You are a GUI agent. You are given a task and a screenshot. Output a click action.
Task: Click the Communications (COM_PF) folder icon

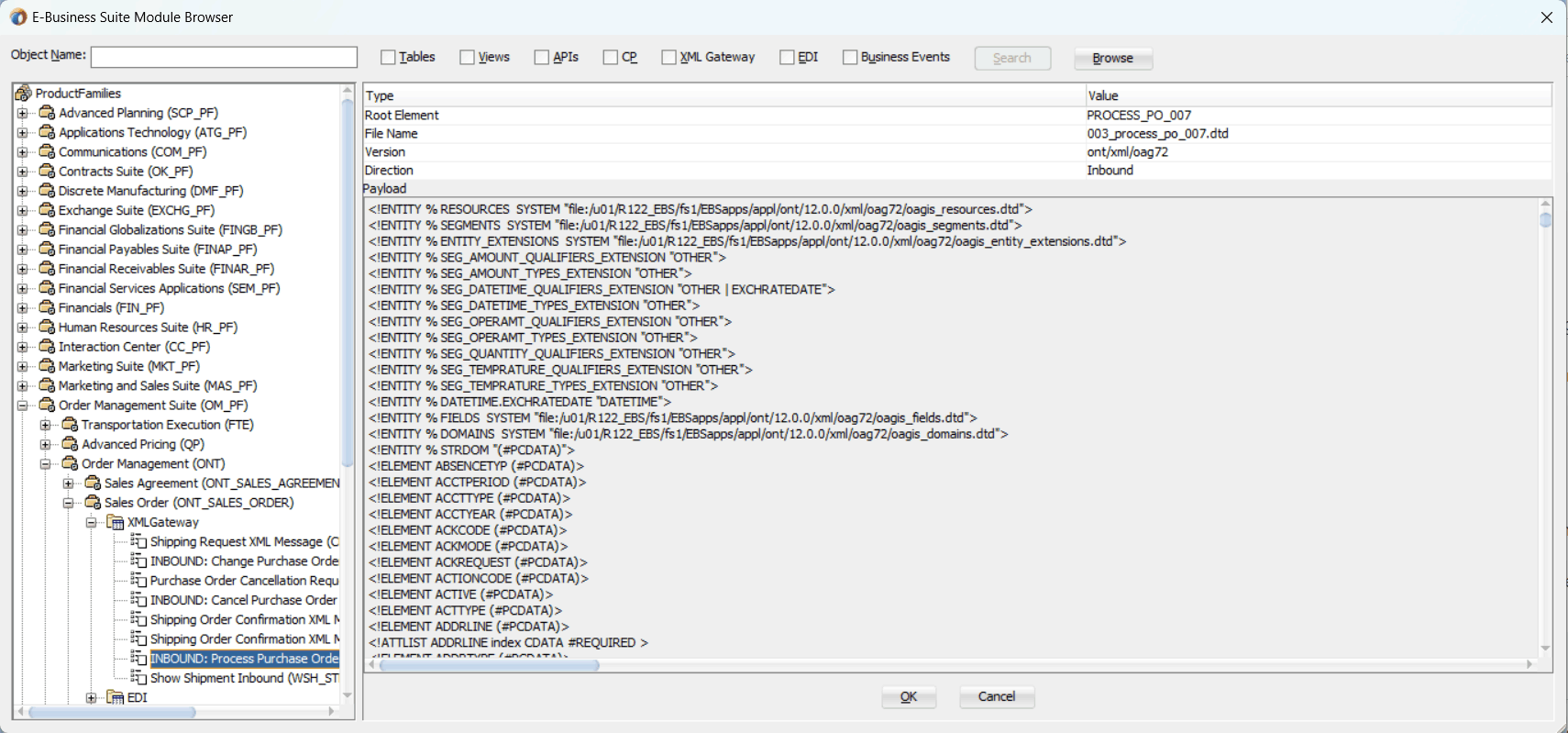[x=47, y=151]
